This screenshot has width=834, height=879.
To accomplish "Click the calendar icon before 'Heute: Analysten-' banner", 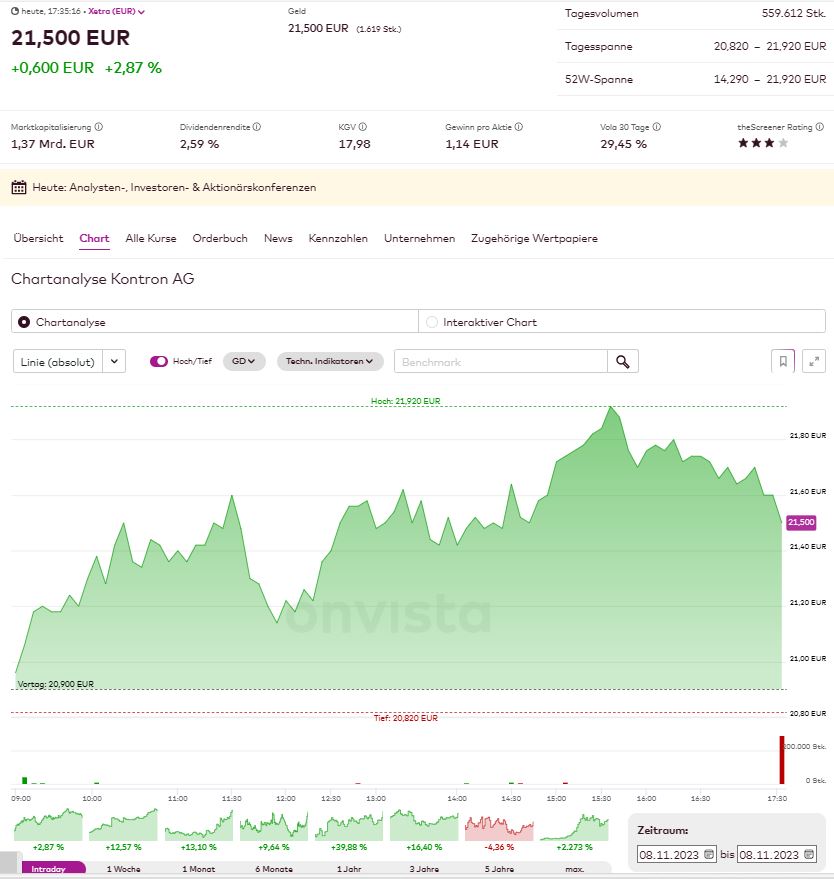I will tap(20, 187).
